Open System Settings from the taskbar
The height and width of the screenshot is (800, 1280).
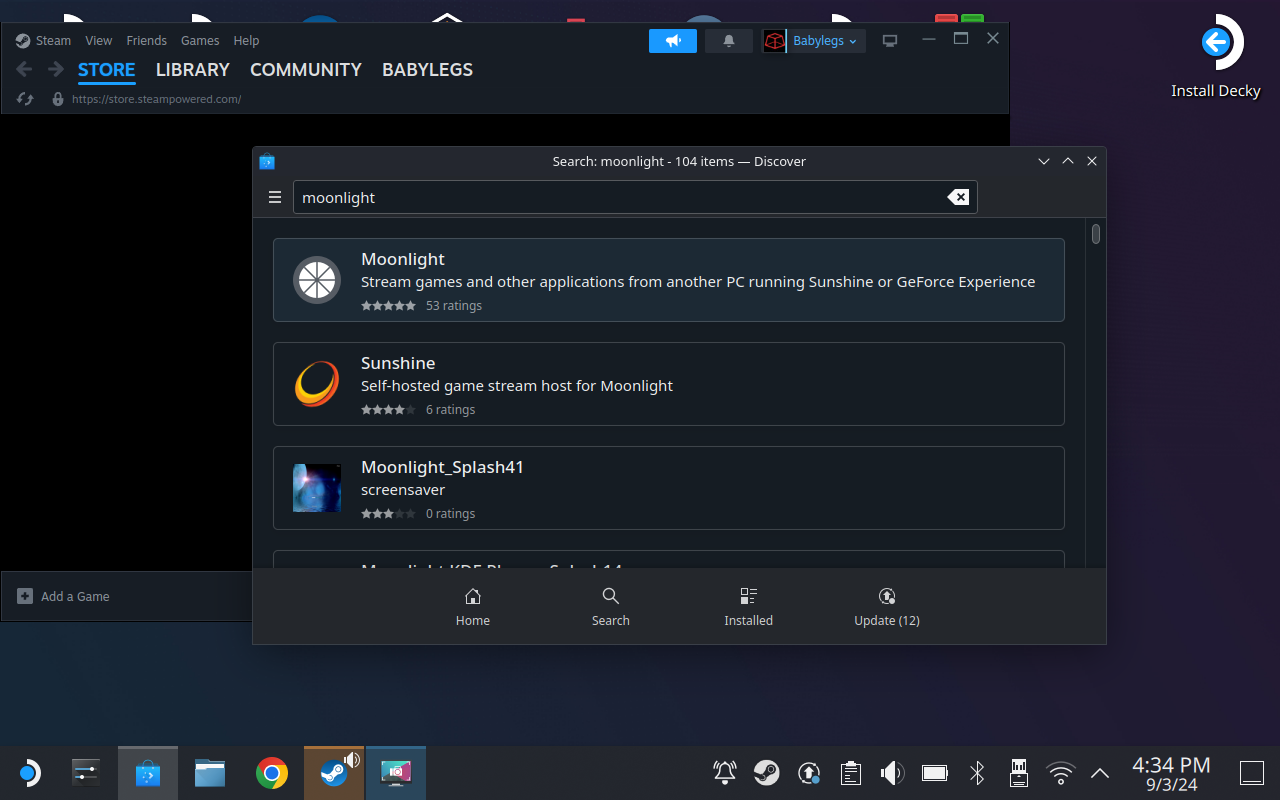pyautogui.click(x=86, y=773)
